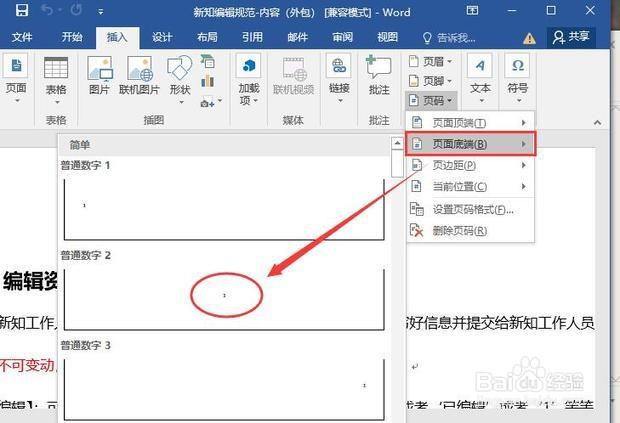Select the 插入 ribbon tab

click(117, 38)
